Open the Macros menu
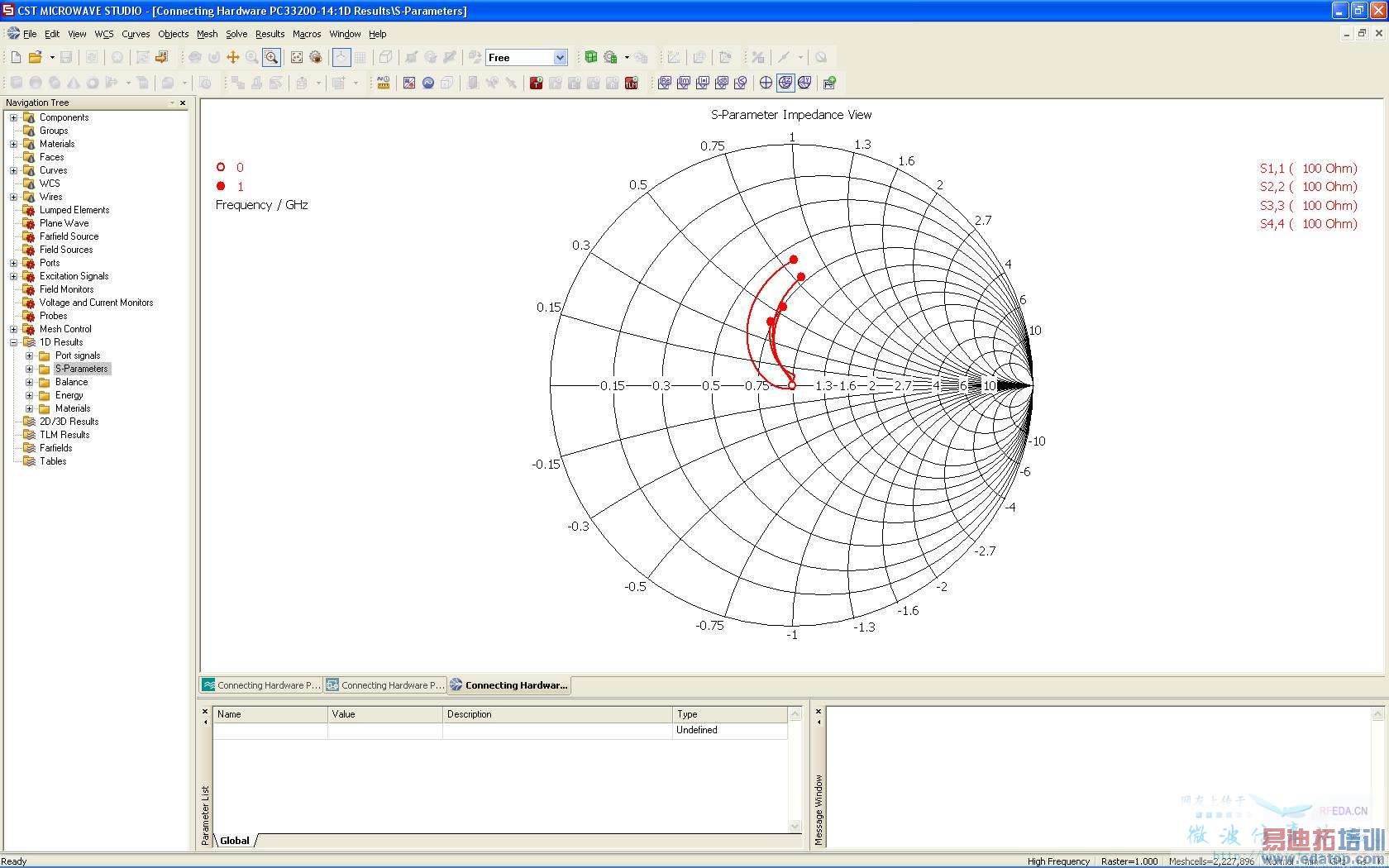 (307, 34)
